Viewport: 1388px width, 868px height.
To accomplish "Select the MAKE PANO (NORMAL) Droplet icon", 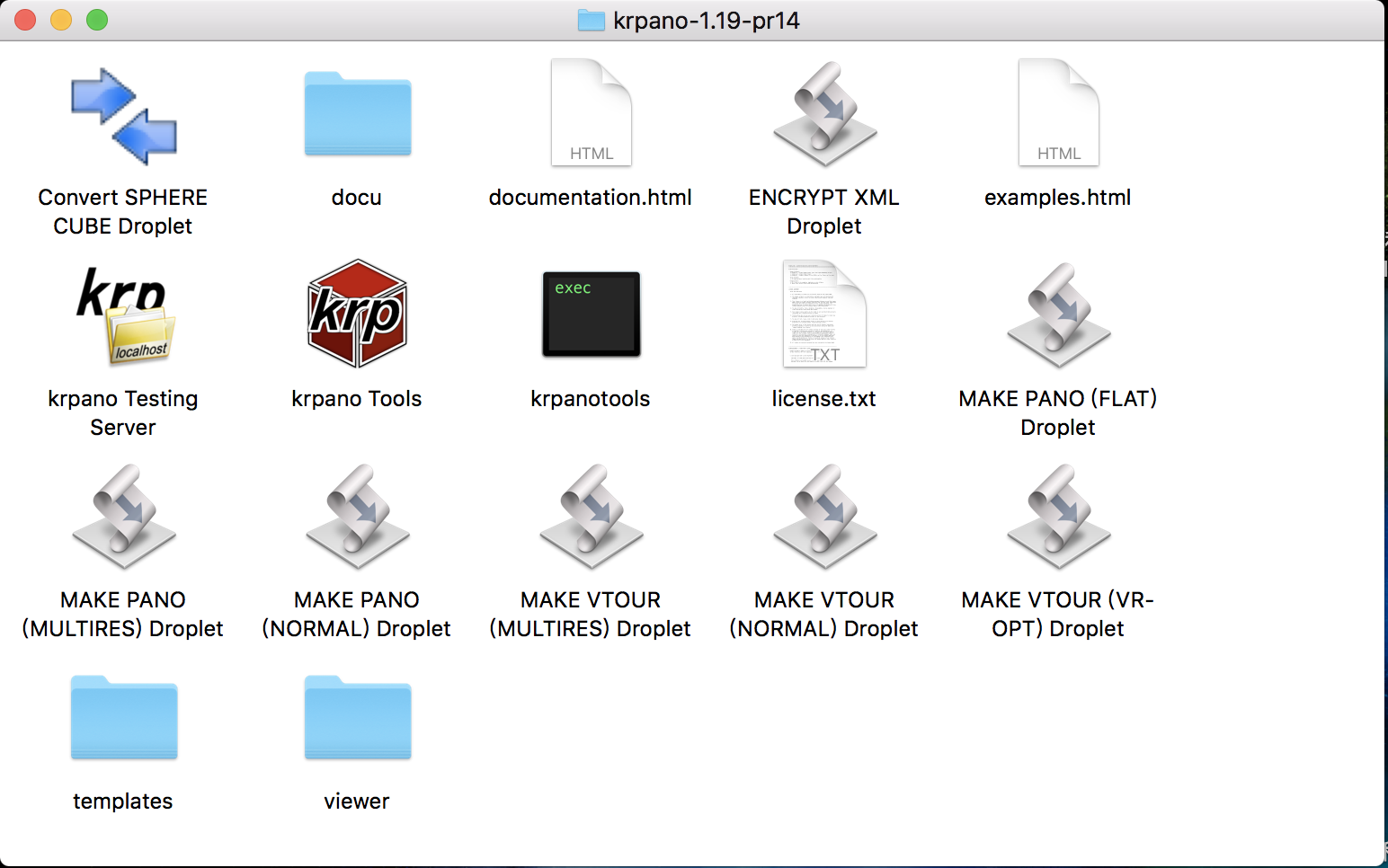I will coord(358,516).
